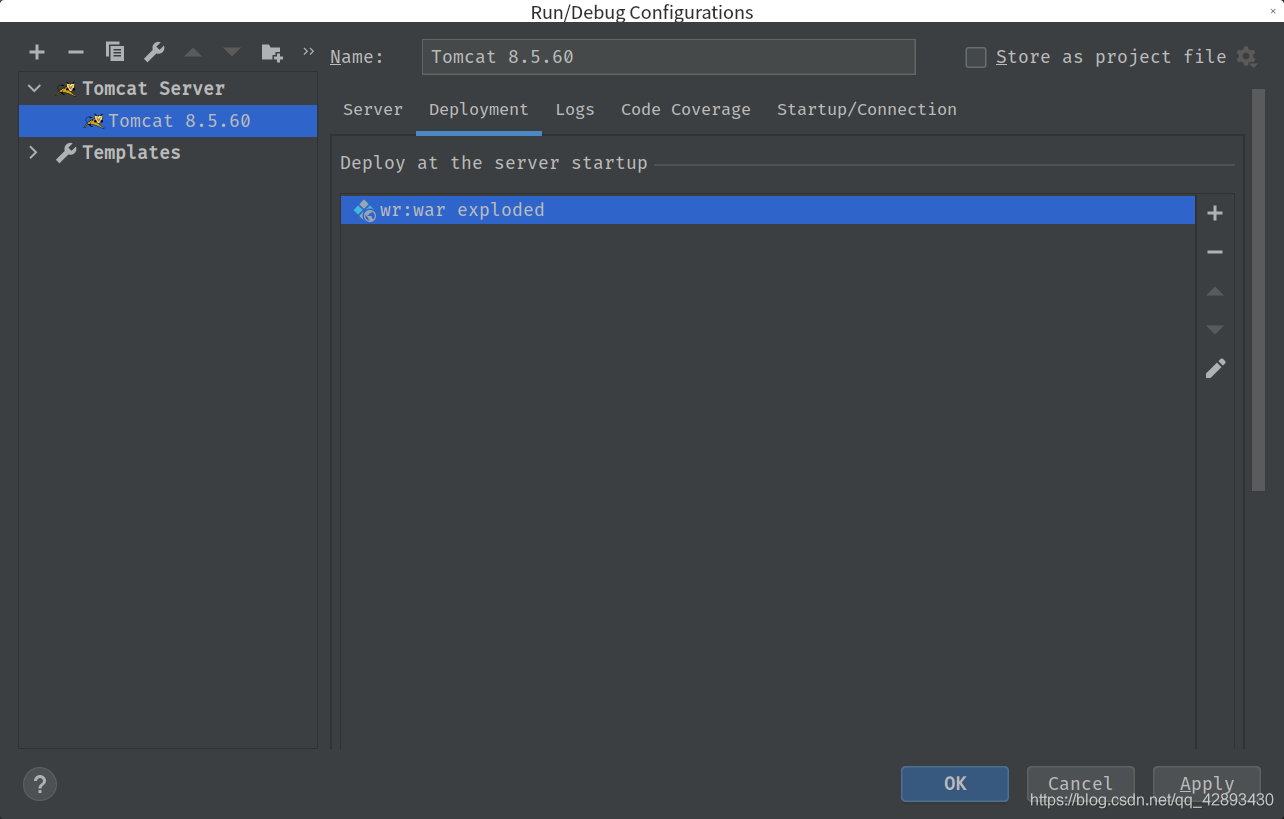1284x819 pixels.
Task: Open the Code Coverage tab
Action: [686, 110]
